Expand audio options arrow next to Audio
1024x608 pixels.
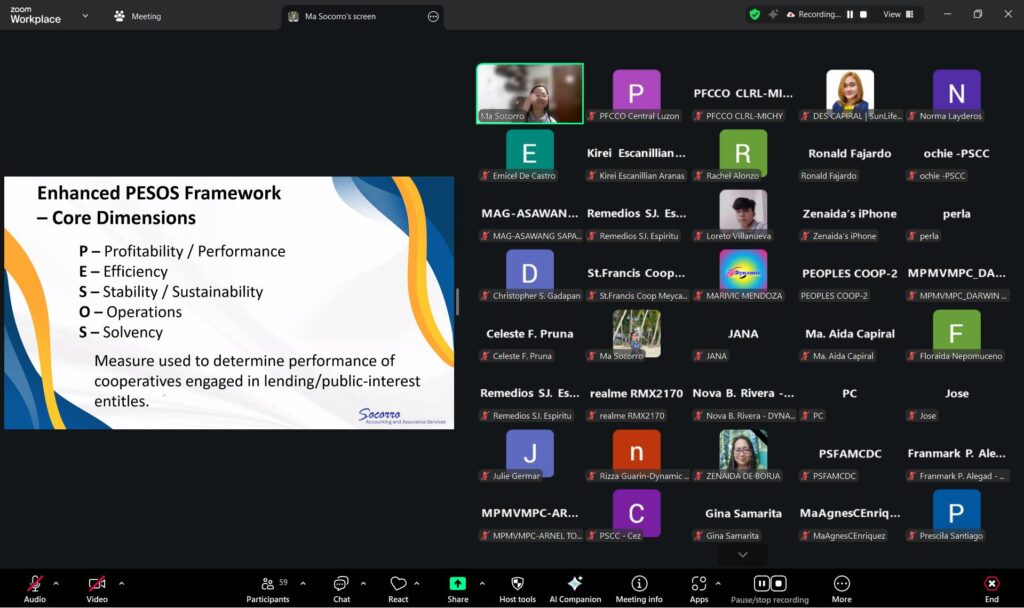coord(56,583)
